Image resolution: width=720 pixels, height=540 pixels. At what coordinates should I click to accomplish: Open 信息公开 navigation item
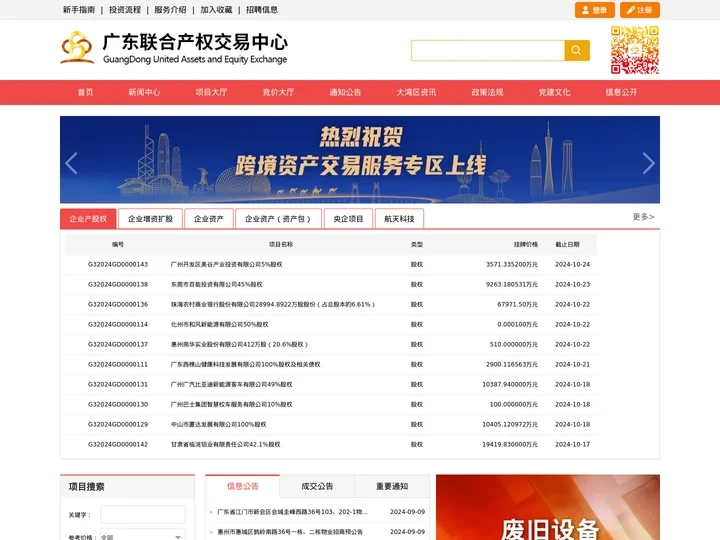[x=621, y=92]
